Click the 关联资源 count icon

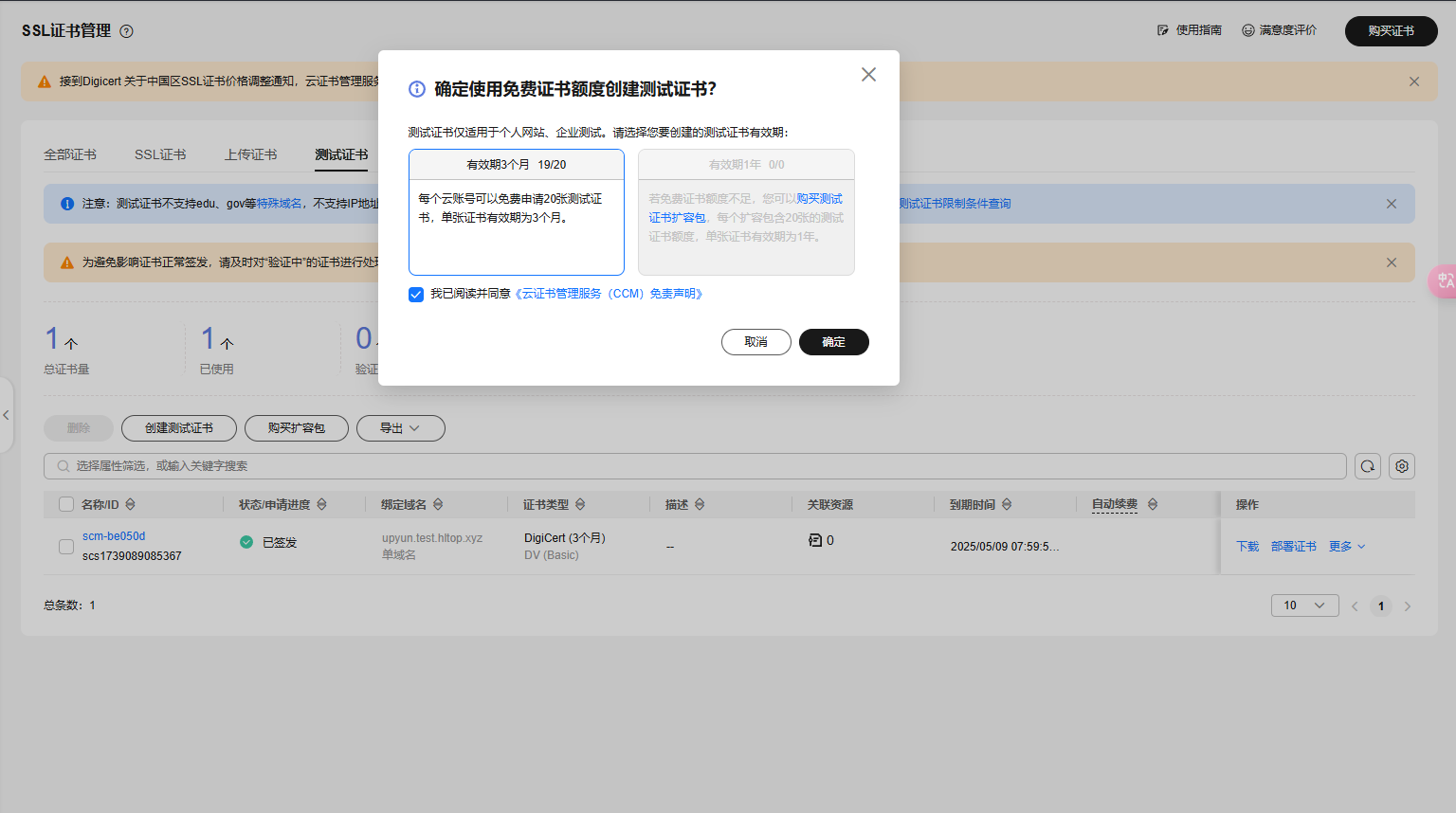coord(815,540)
